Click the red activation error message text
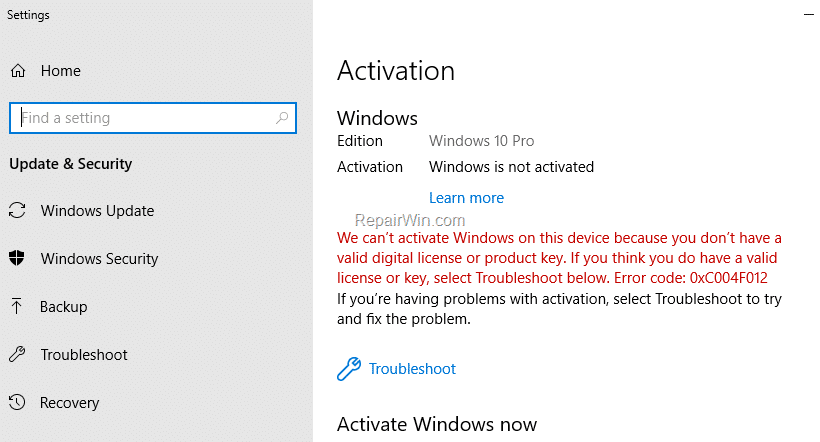820x442 pixels. tap(559, 258)
